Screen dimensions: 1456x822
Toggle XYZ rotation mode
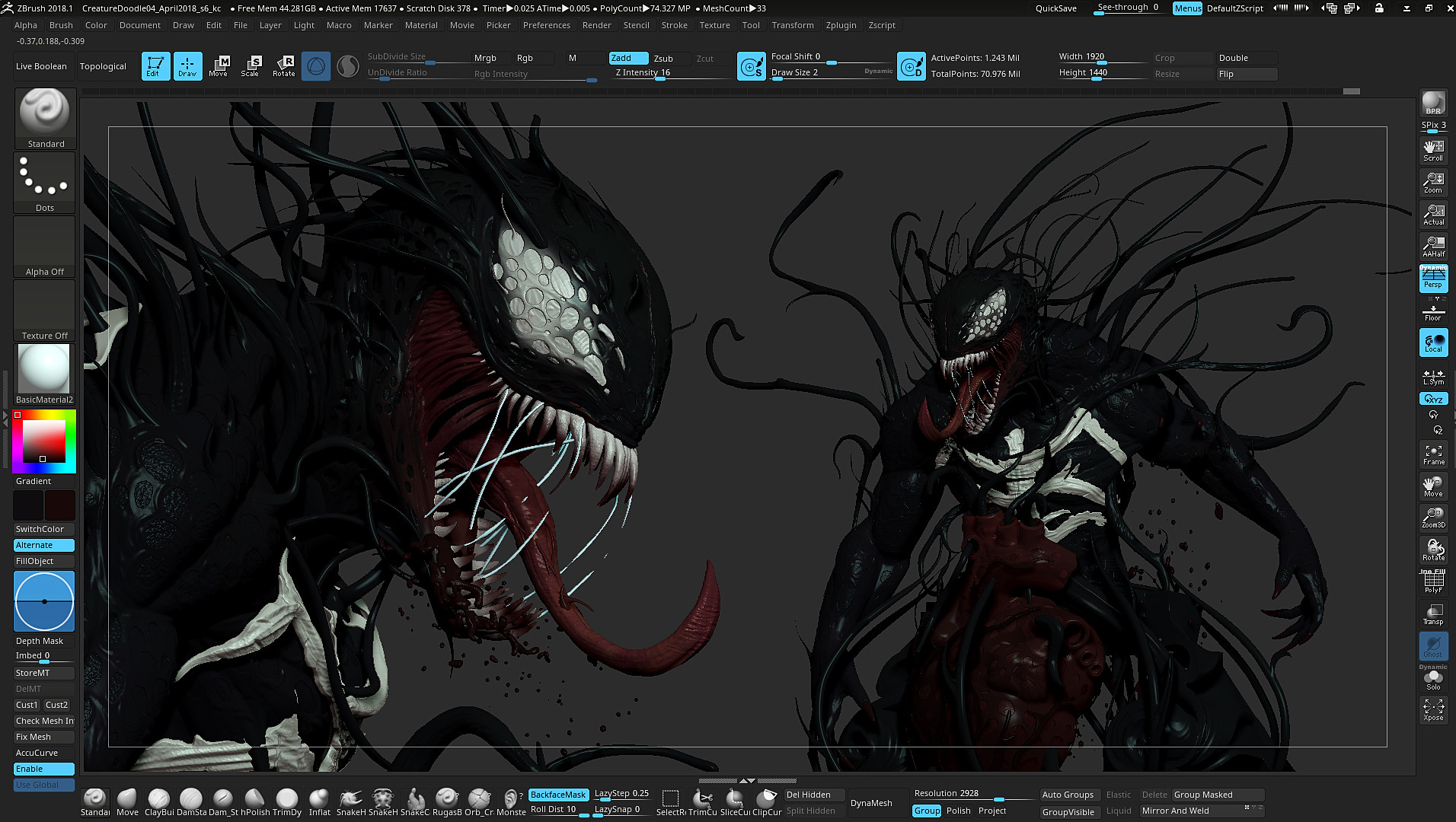point(1433,399)
